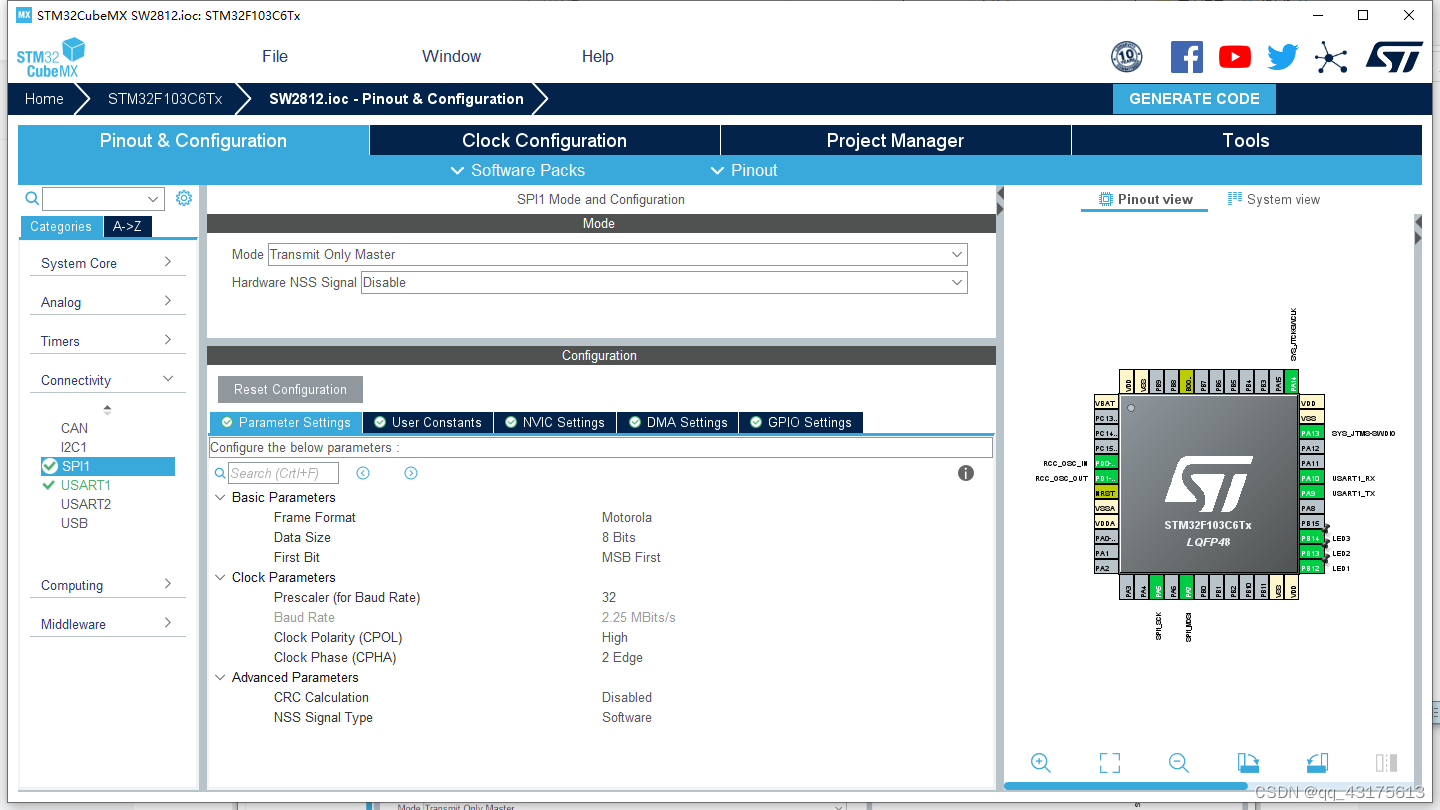
Task: Expand the Analog category
Action: coord(107,302)
